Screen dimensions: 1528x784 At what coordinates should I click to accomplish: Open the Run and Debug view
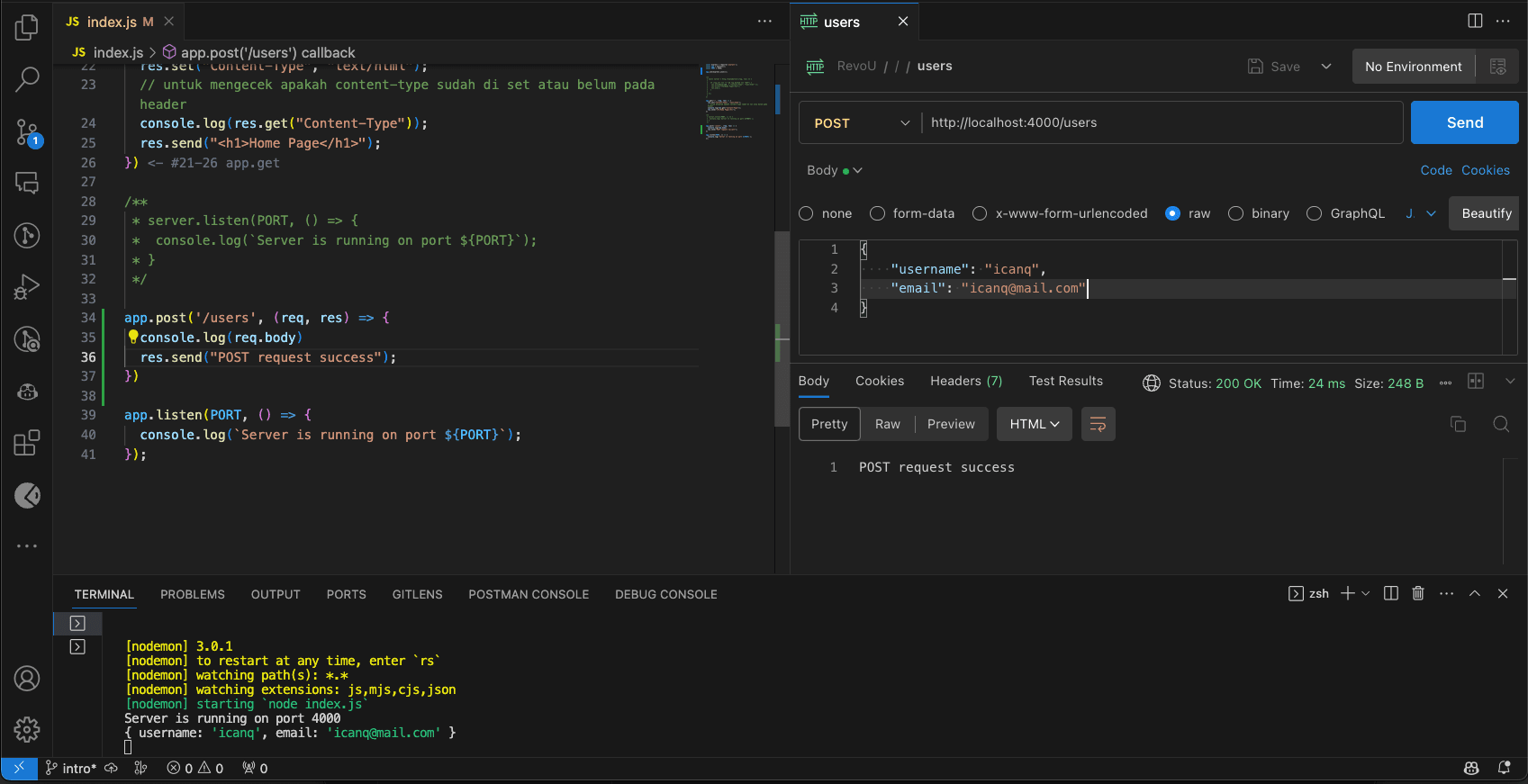tap(27, 287)
